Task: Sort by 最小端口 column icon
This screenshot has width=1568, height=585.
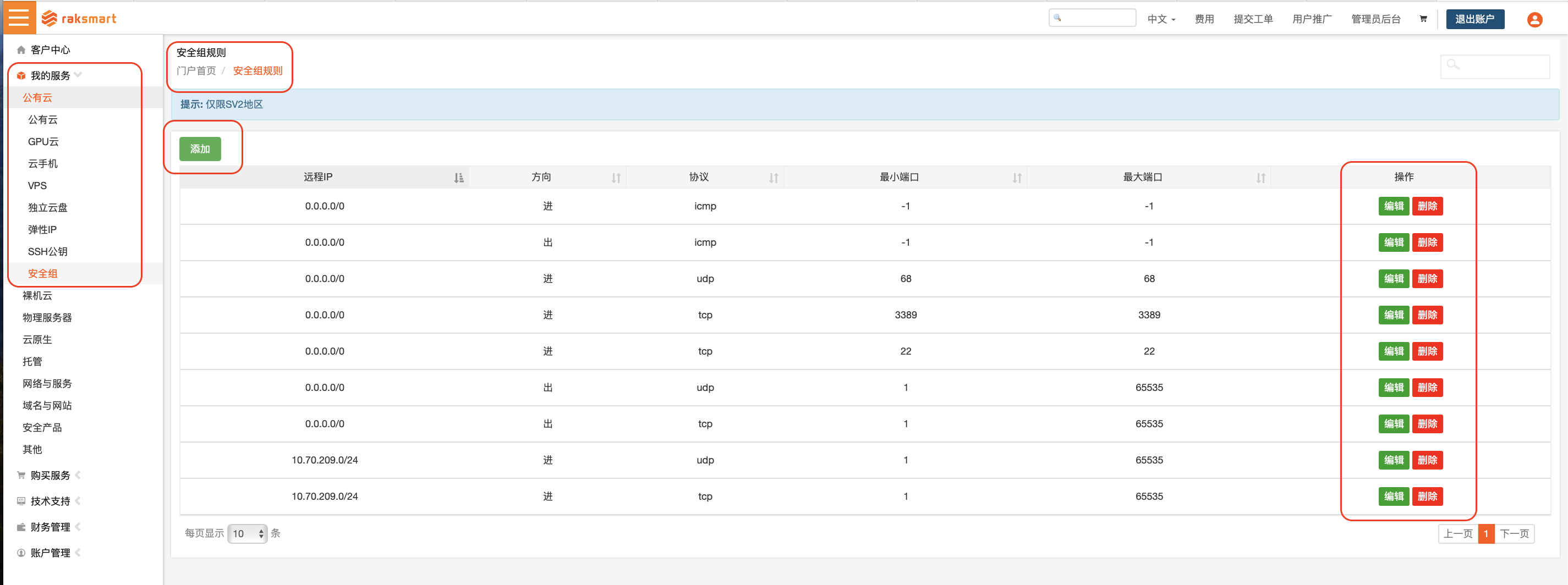Action: pos(1017,178)
